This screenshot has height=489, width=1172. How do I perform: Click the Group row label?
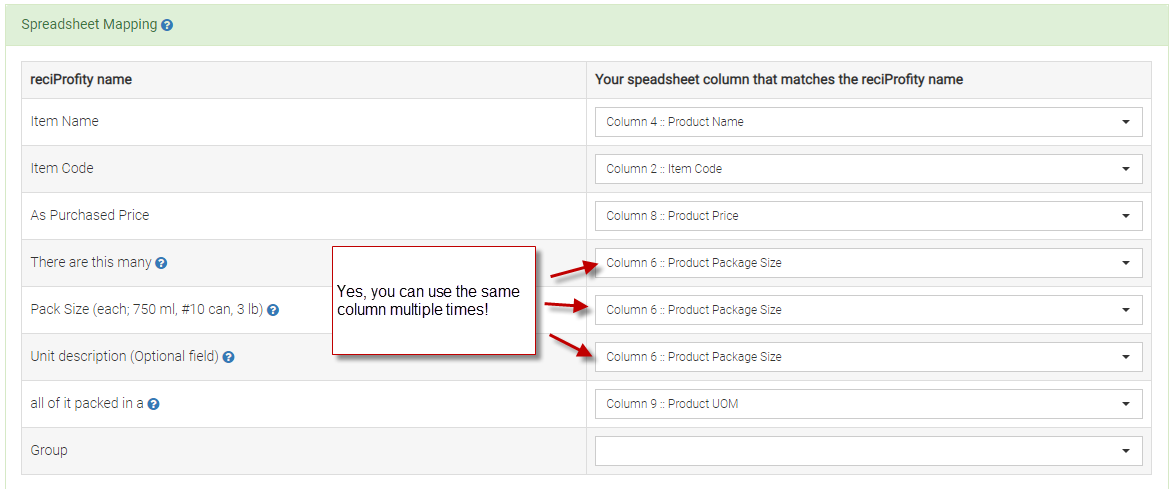(x=49, y=450)
